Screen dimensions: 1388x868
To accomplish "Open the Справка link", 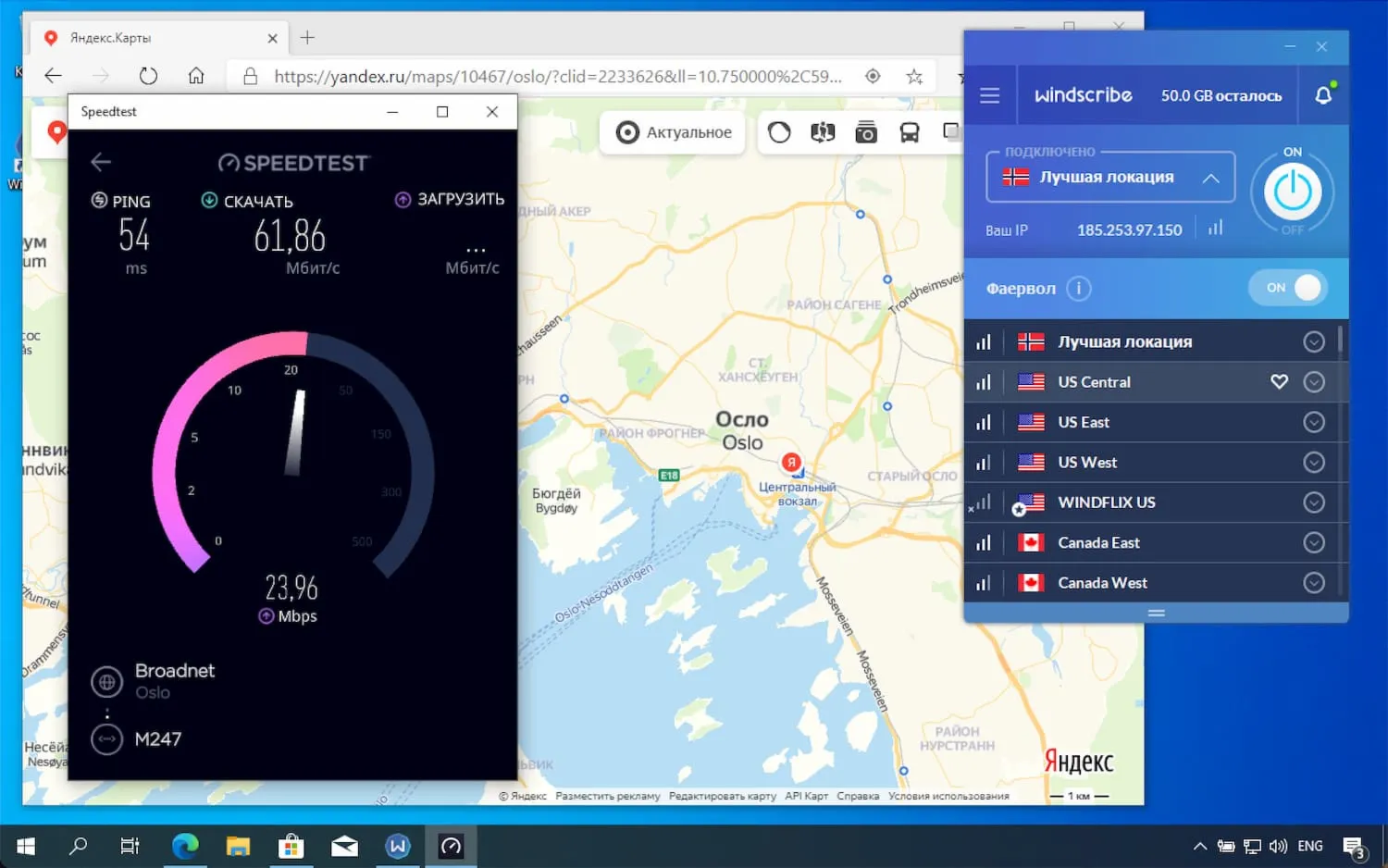I will [x=858, y=796].
